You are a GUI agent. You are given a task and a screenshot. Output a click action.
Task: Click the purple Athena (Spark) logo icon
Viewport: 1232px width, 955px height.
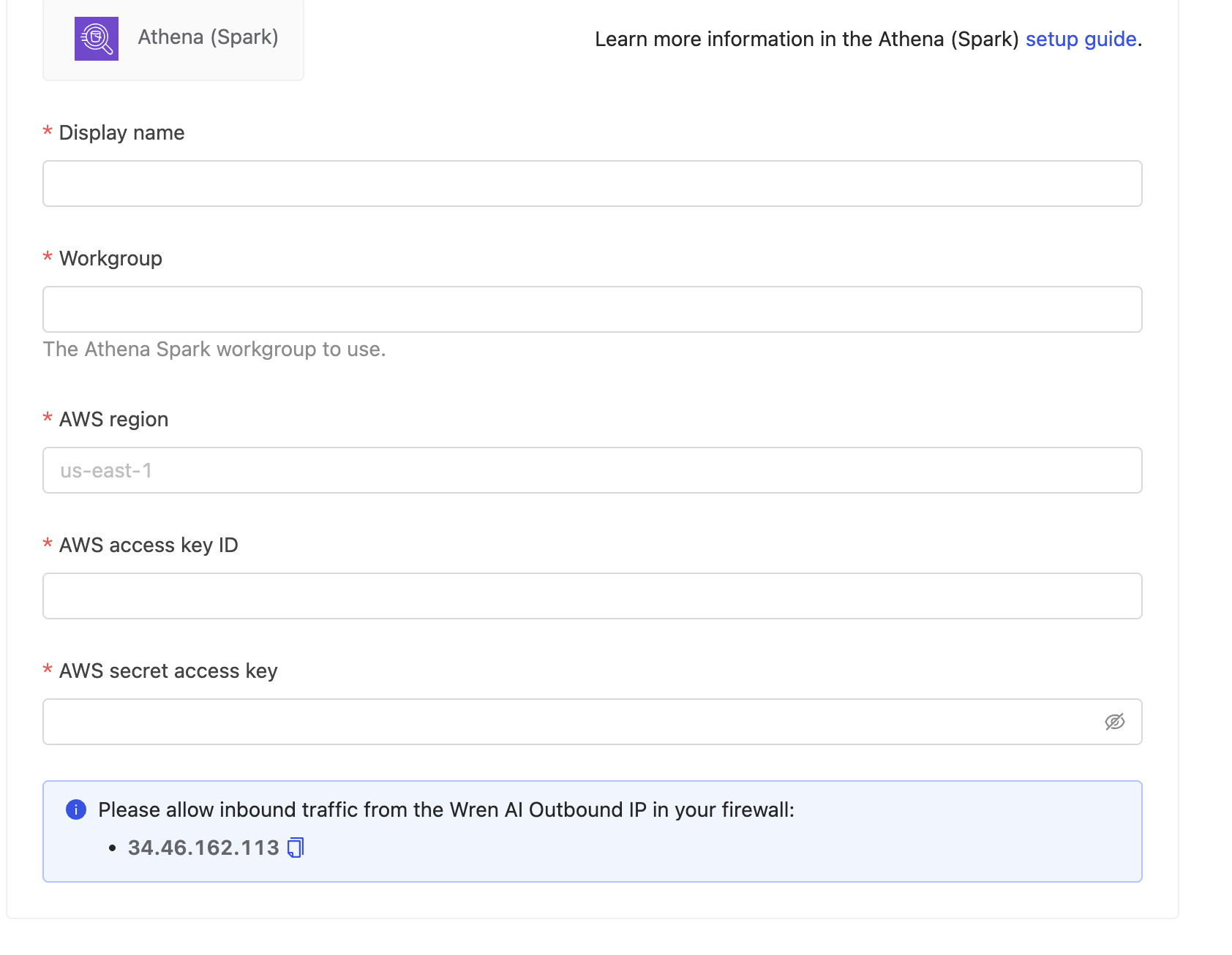point(97,39)
